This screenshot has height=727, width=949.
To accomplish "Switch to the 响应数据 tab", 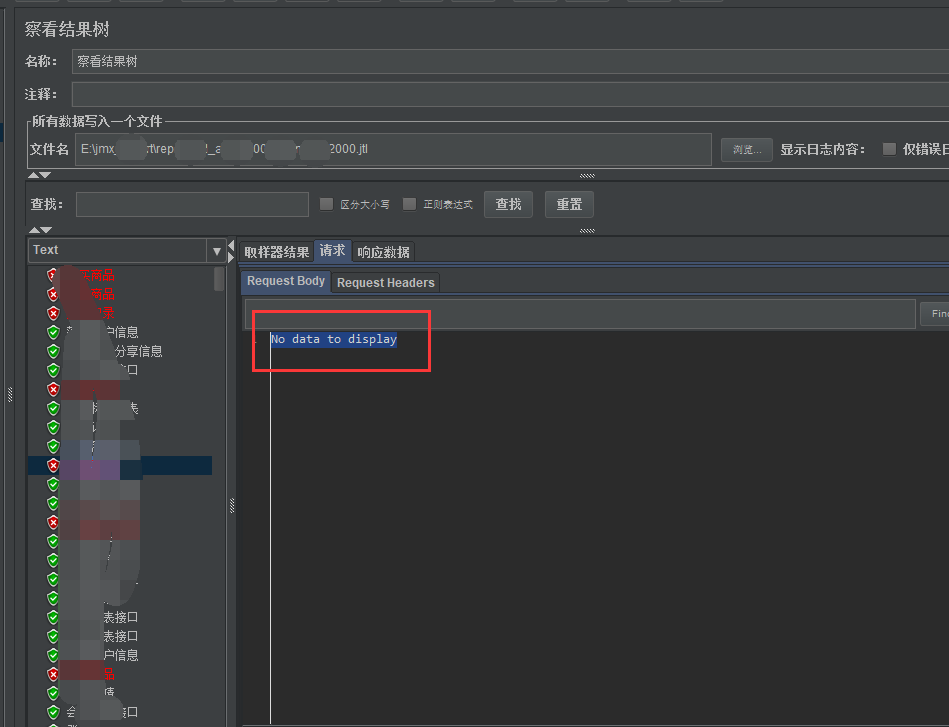I will point(383,251).
